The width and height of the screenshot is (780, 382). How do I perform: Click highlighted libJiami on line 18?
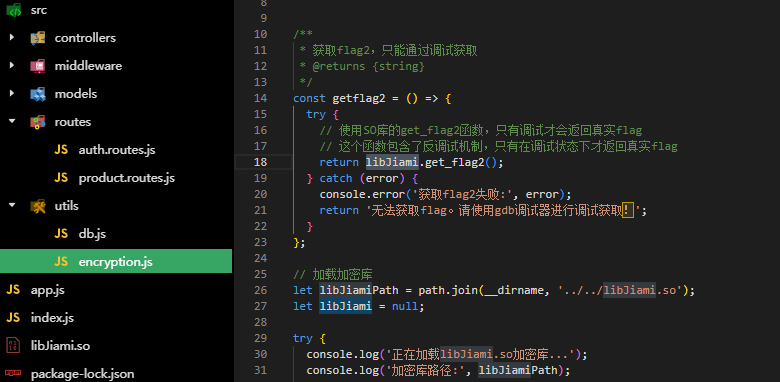(392, 162)
